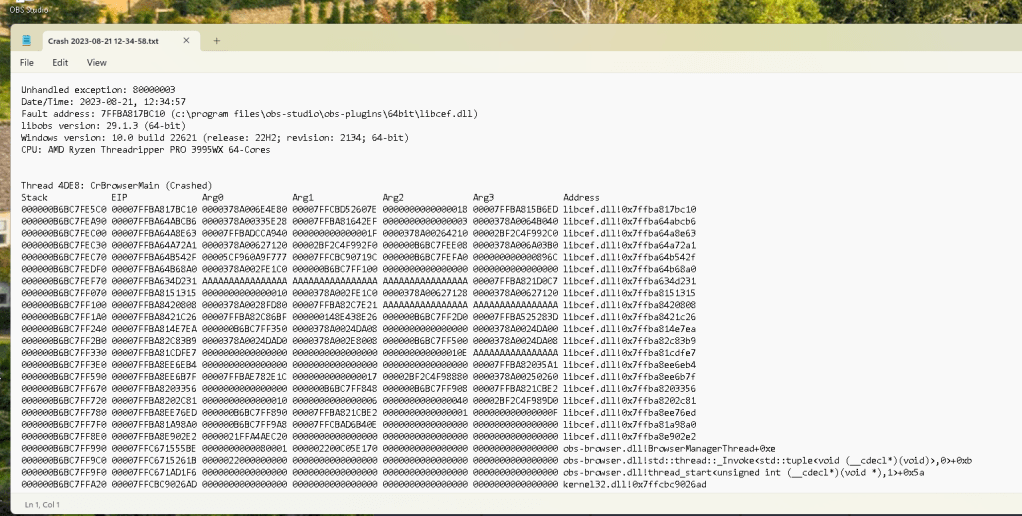This screenshot has width=1022, height=516.
Task: Click the 'libcef.dll!0x7ffba64b542f' address entry
Action: pyautogui.click(x=630, y=257)
